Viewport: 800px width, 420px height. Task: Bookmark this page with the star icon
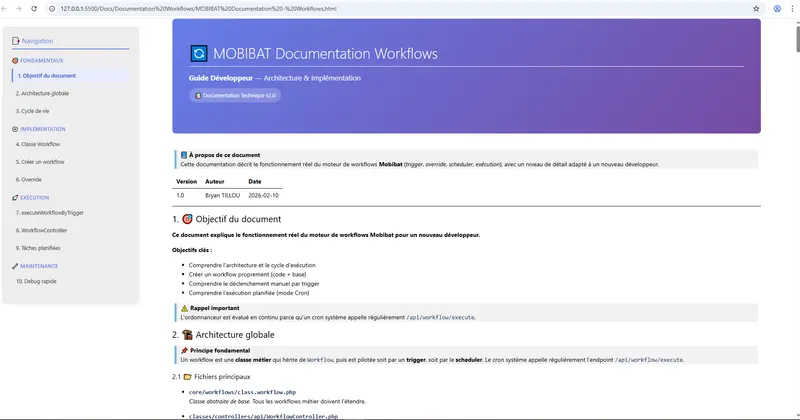coord(756,9)
